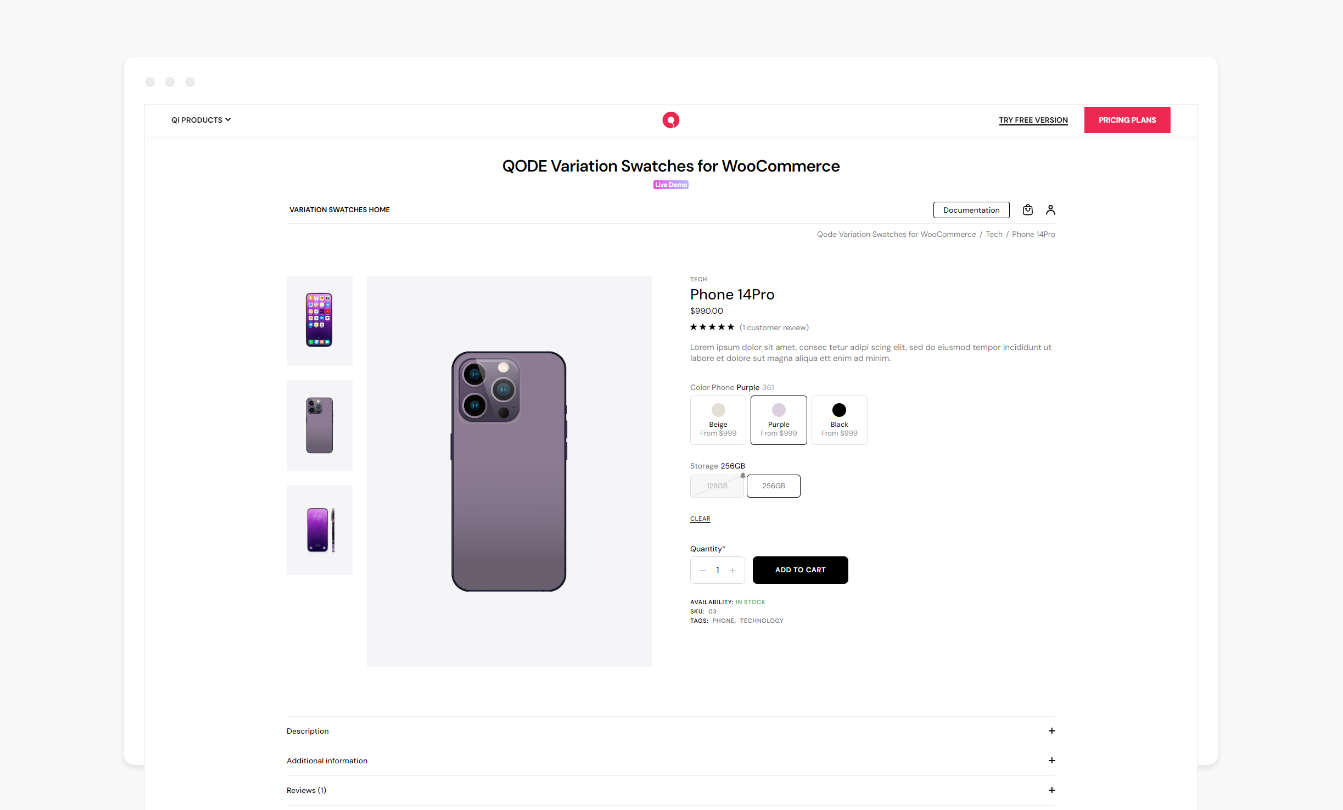Click the Try Free Version link
Viewport: 1343px width, 810px height.
point(1033,120)
